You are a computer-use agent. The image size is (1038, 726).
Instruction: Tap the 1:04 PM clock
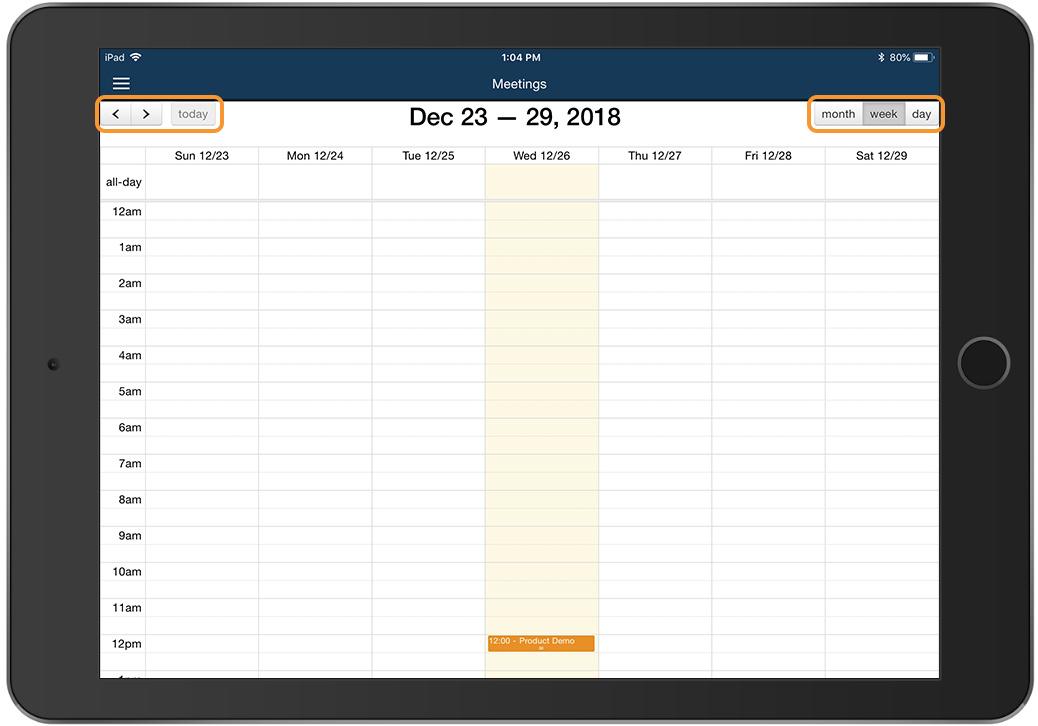point(521,58)
